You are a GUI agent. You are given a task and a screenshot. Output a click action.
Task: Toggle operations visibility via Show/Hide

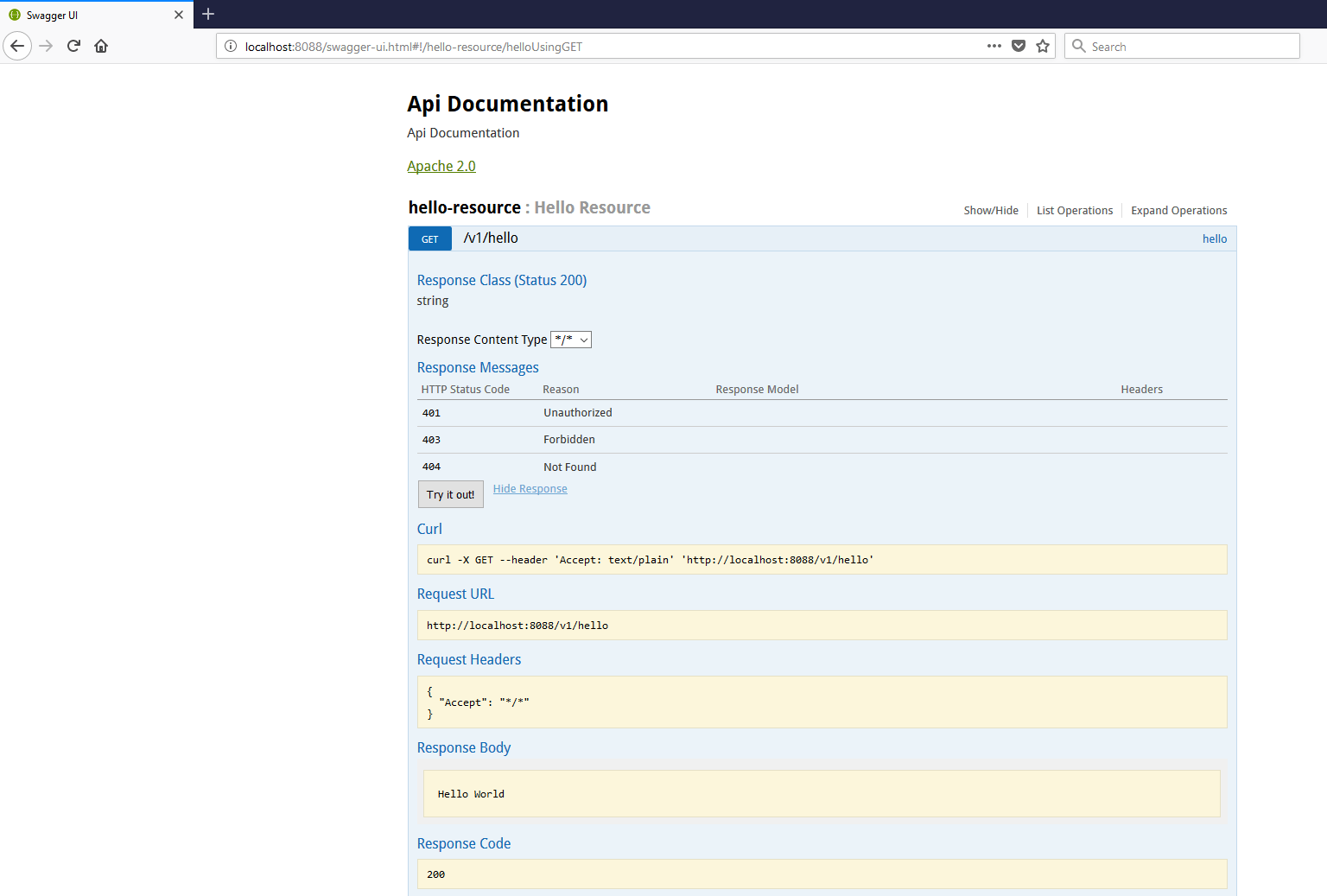(991, 210)
